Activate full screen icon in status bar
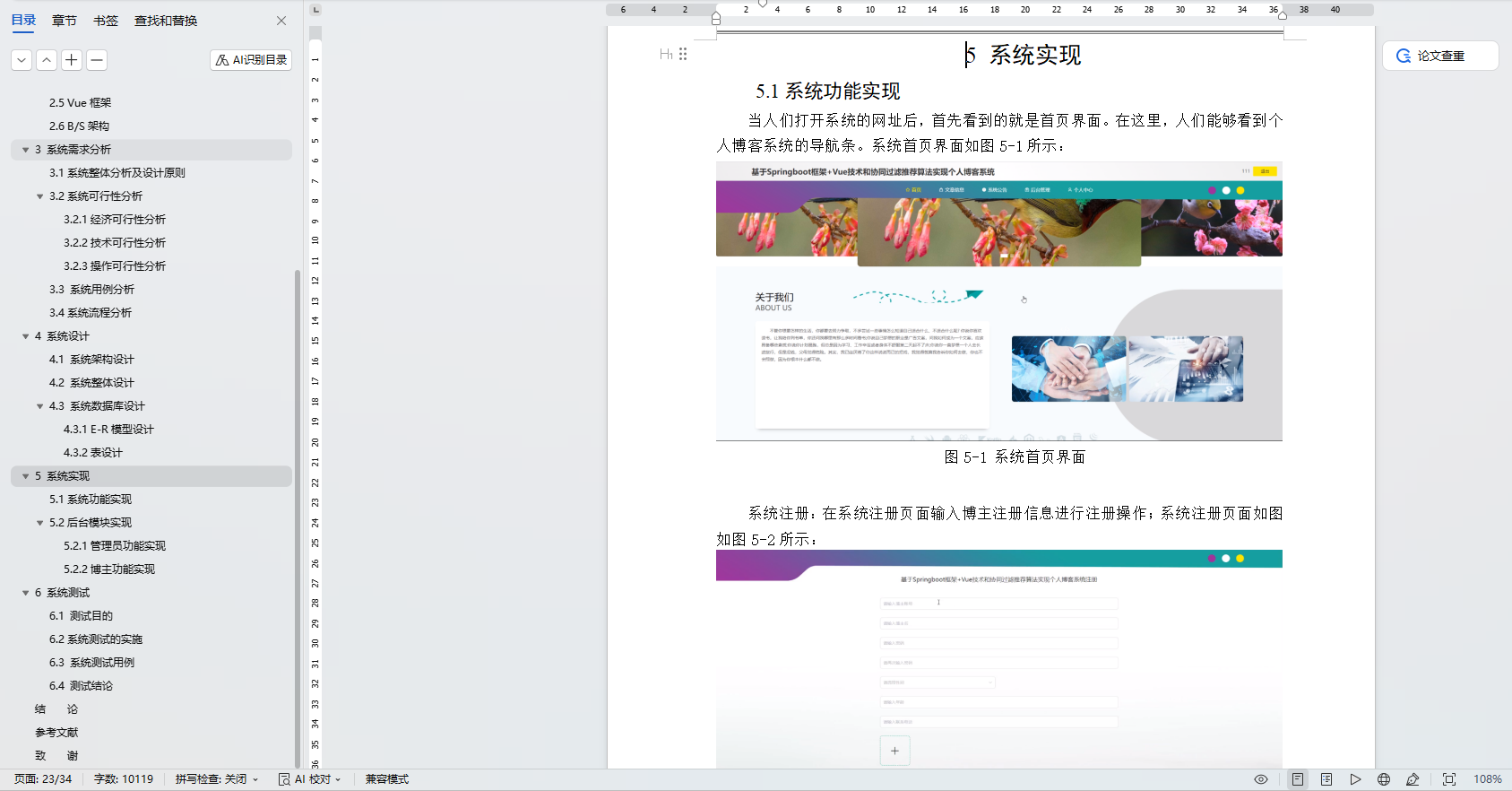Image resolution: width=1512 pixels, height=791 pixels. click(1449, 779)
